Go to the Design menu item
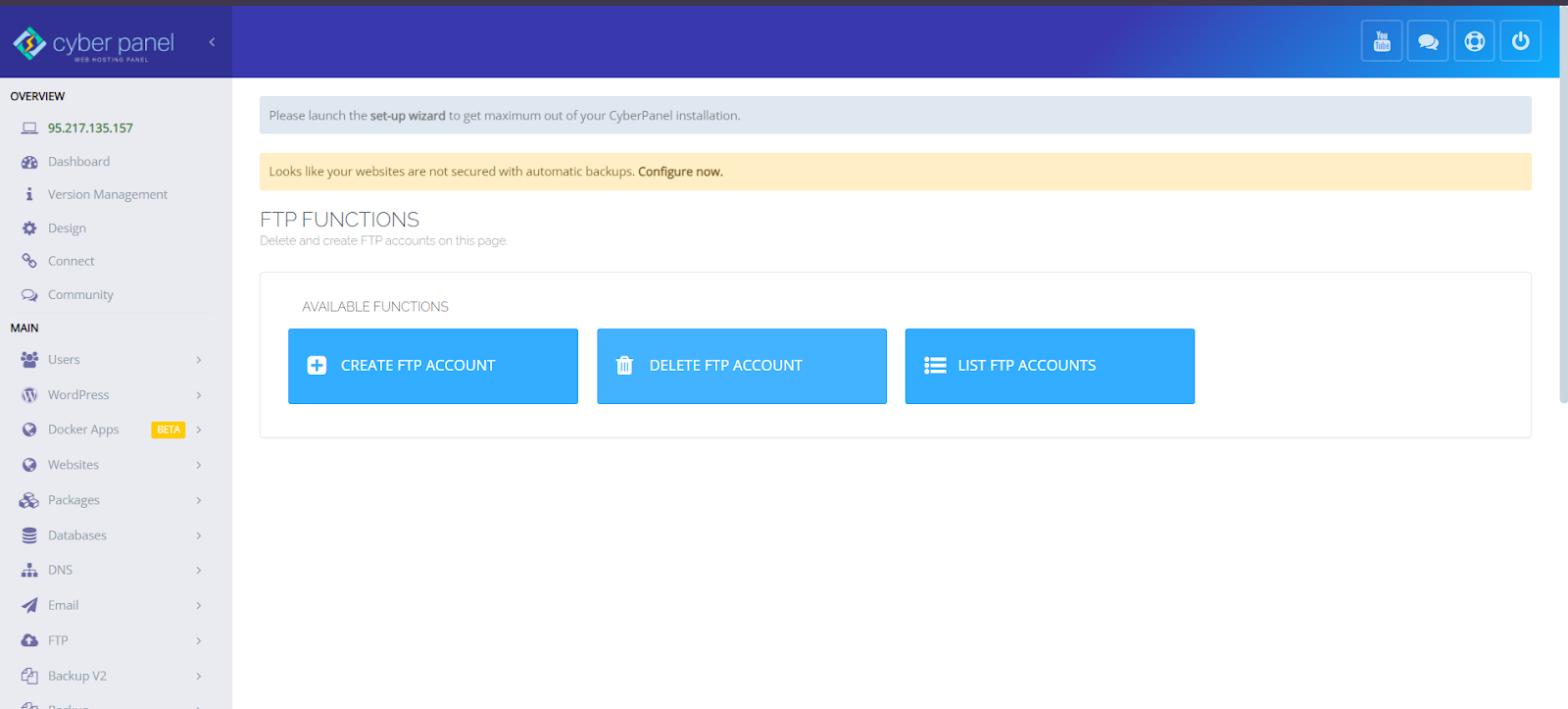This screenshot has height=709, width=1568. [67, 228]
